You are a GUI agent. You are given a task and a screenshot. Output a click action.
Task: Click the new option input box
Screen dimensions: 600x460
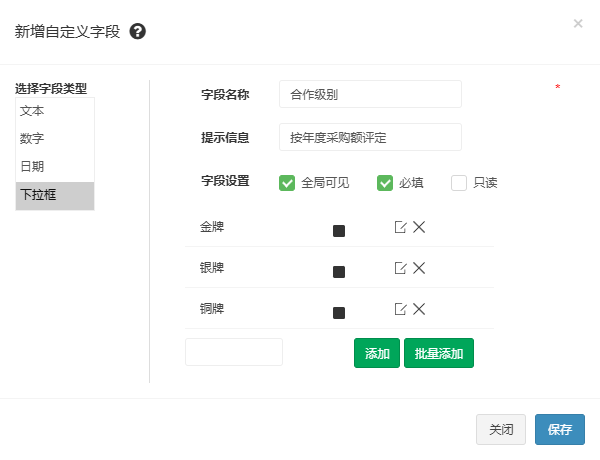(x=234, y=352)
